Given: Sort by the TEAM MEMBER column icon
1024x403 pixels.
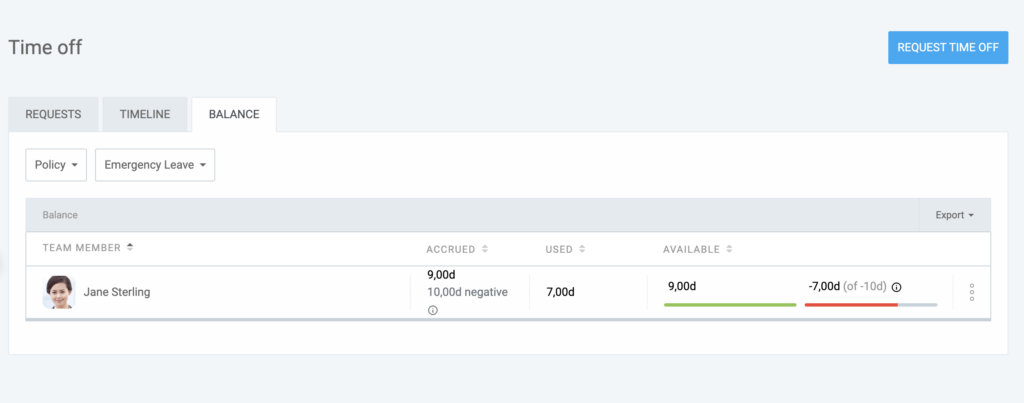Looking at the screenshot, I should 130,248.
